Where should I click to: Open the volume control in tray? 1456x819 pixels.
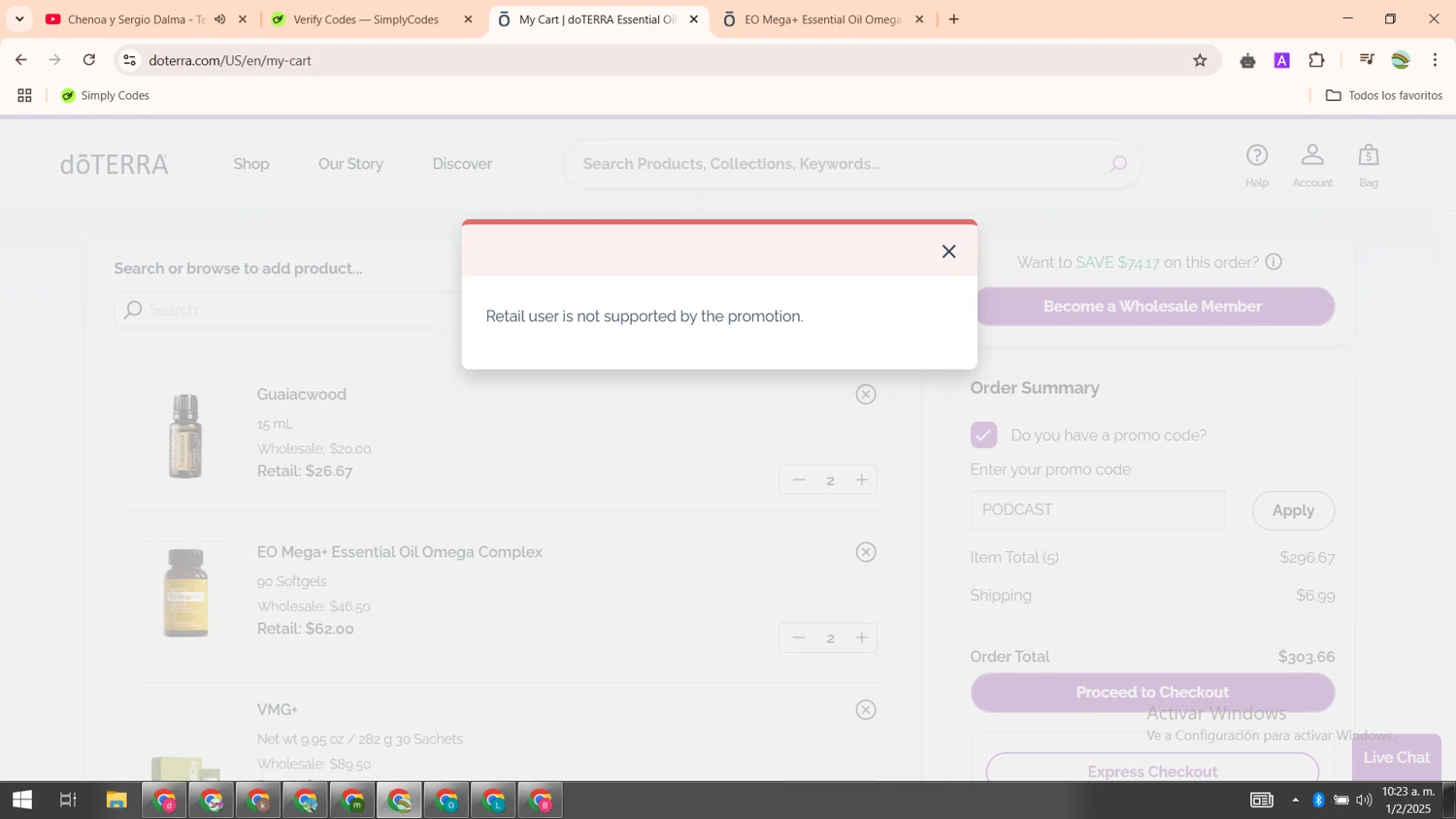point(1364,801)
